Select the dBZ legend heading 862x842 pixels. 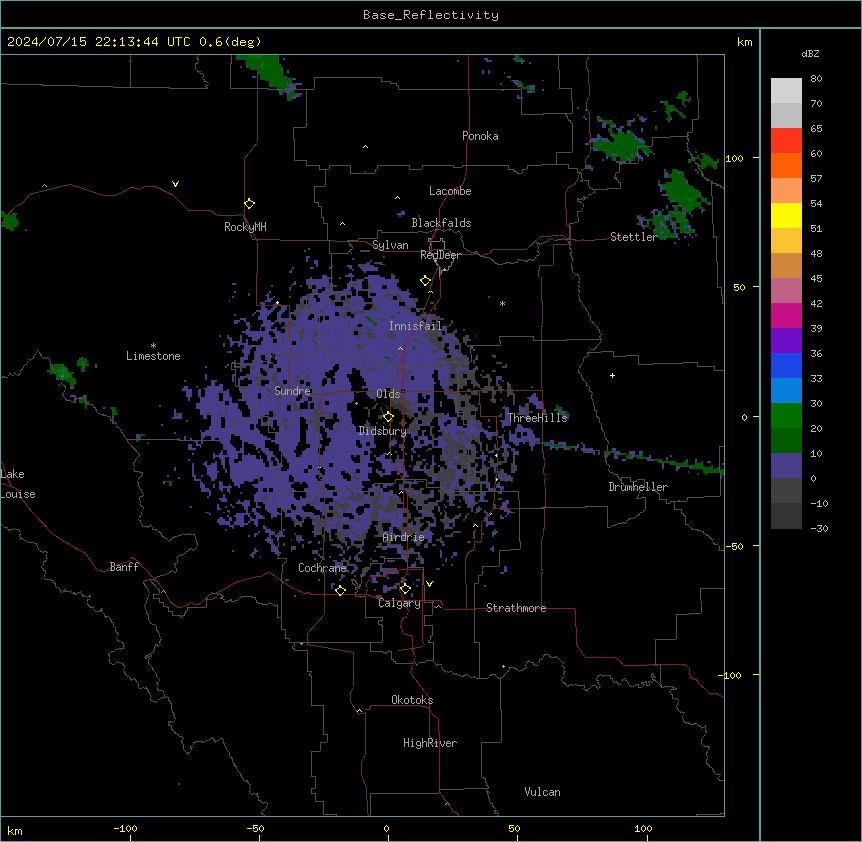point(810,53)
